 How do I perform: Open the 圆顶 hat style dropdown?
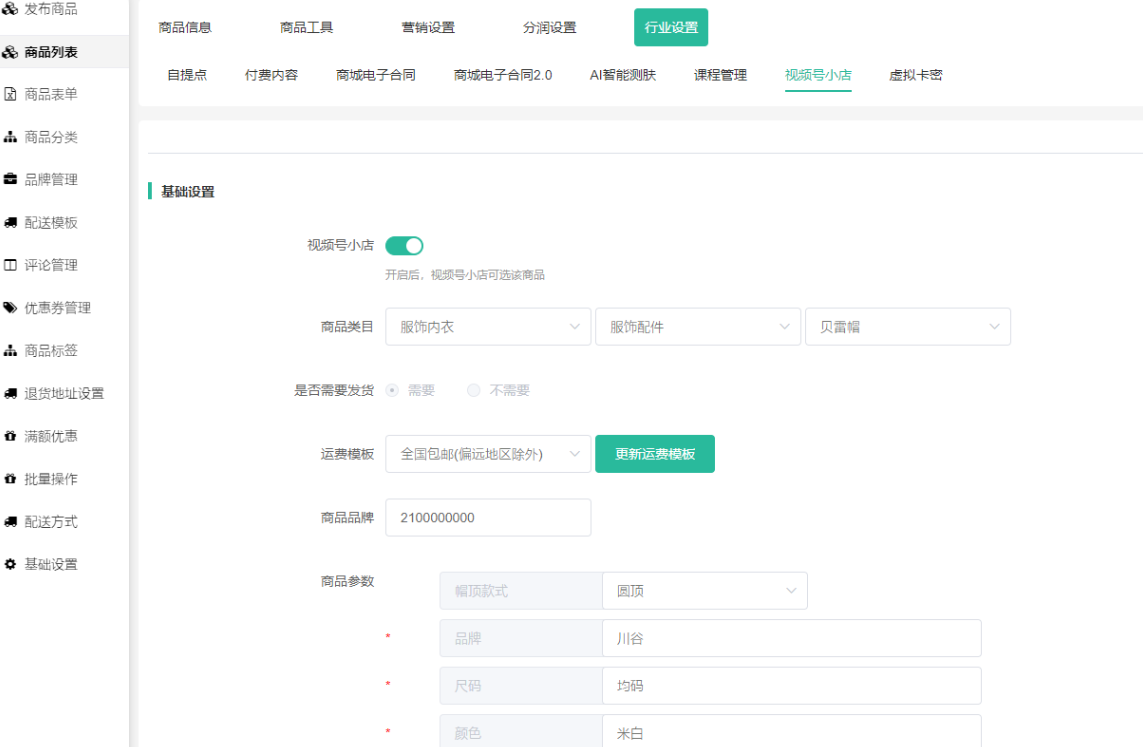point(704,591)
